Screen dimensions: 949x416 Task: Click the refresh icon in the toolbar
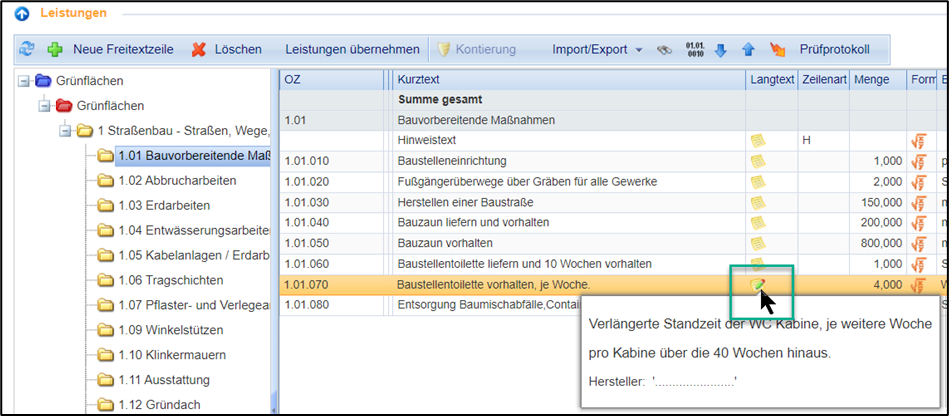(x=26, y=49)
